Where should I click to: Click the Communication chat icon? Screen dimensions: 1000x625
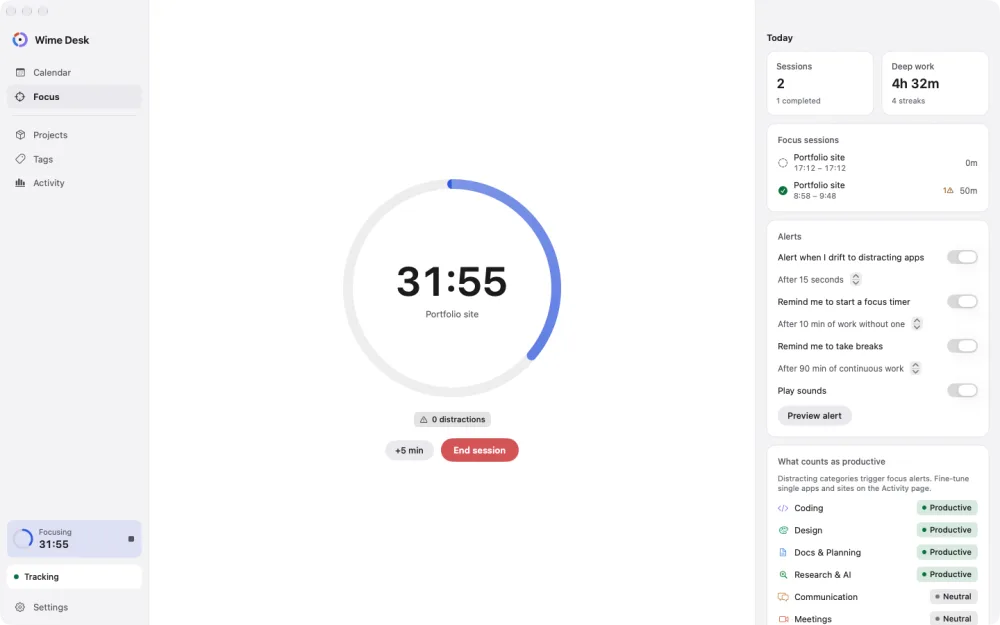783,597
